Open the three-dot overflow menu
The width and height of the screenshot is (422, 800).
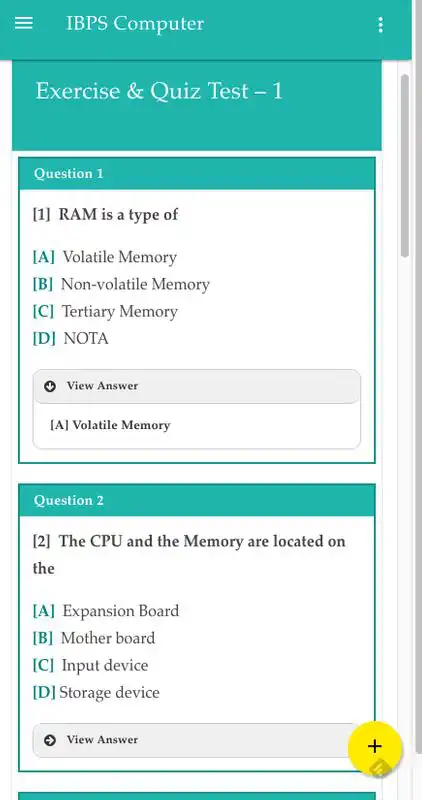[x=380, y=24]
